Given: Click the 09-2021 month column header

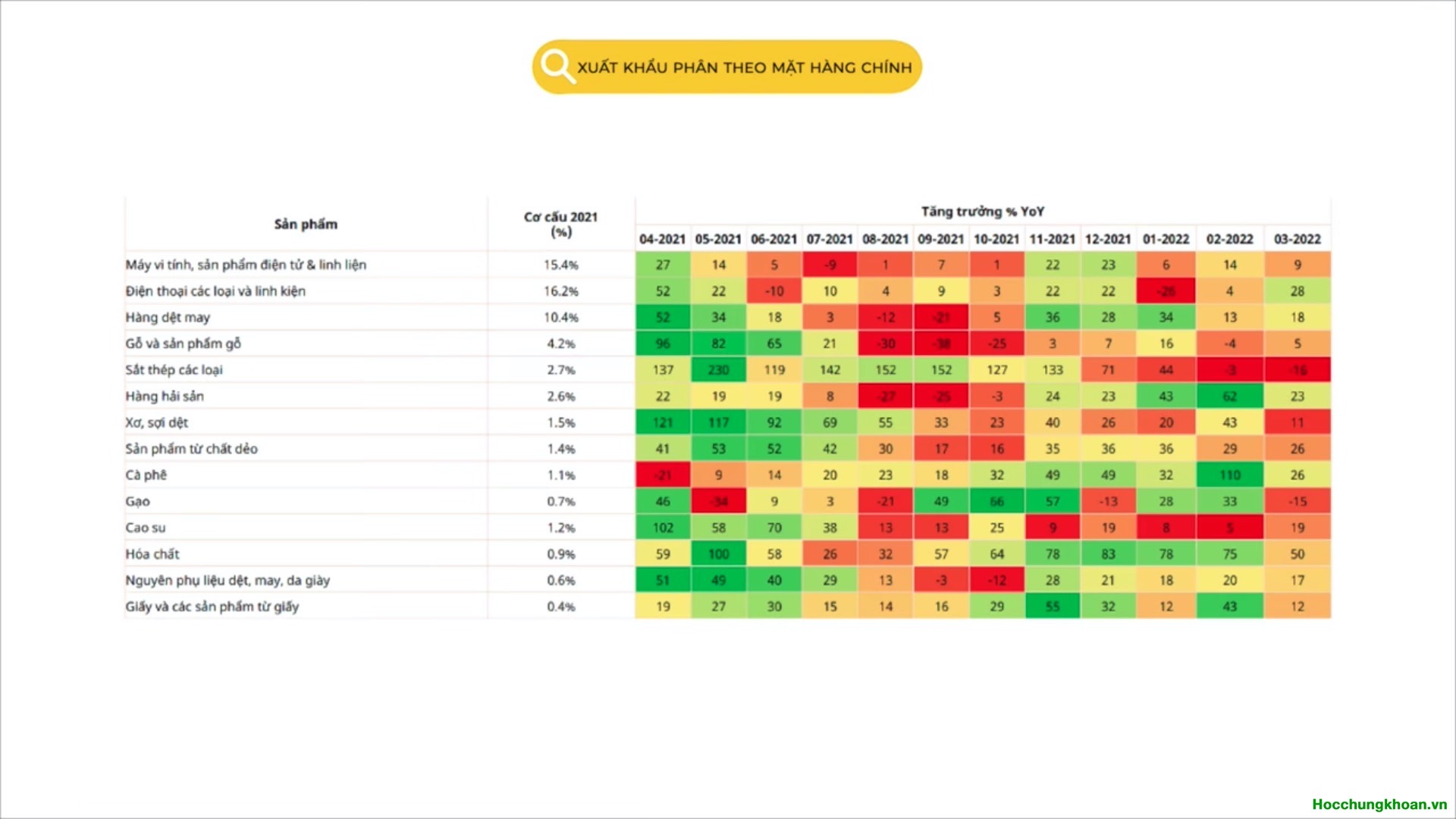Looking at the screenshot, I should point(940,239).
